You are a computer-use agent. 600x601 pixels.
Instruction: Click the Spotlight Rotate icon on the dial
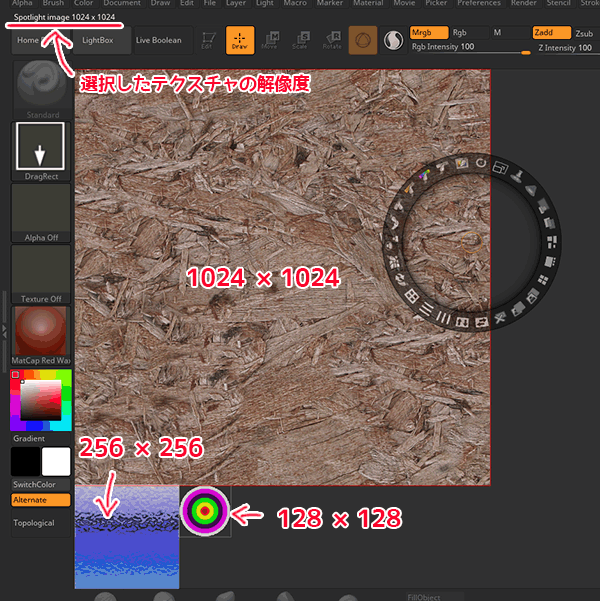click(481, 162)
